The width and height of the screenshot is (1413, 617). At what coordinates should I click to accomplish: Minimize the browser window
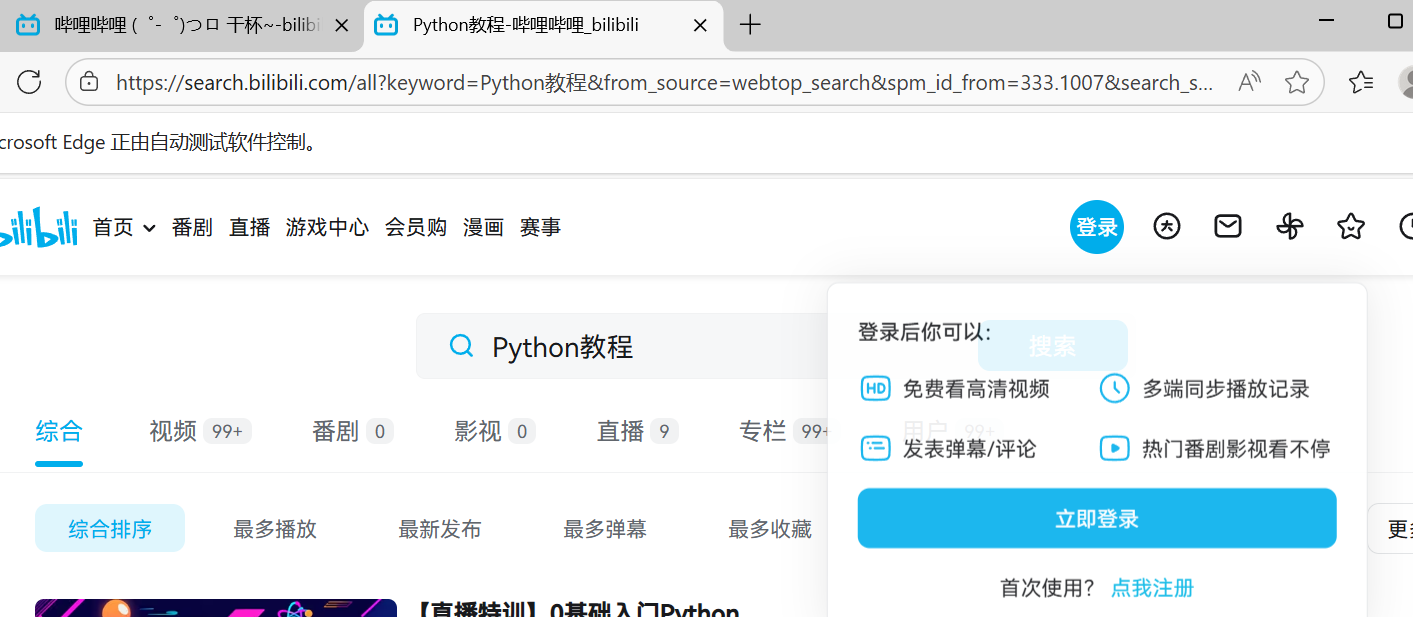click(x=1328, y=21)
